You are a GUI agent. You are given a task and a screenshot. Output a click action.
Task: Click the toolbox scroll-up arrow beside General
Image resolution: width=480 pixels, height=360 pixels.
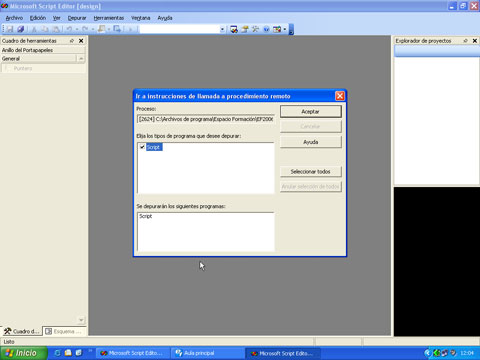tap(81, 59)
